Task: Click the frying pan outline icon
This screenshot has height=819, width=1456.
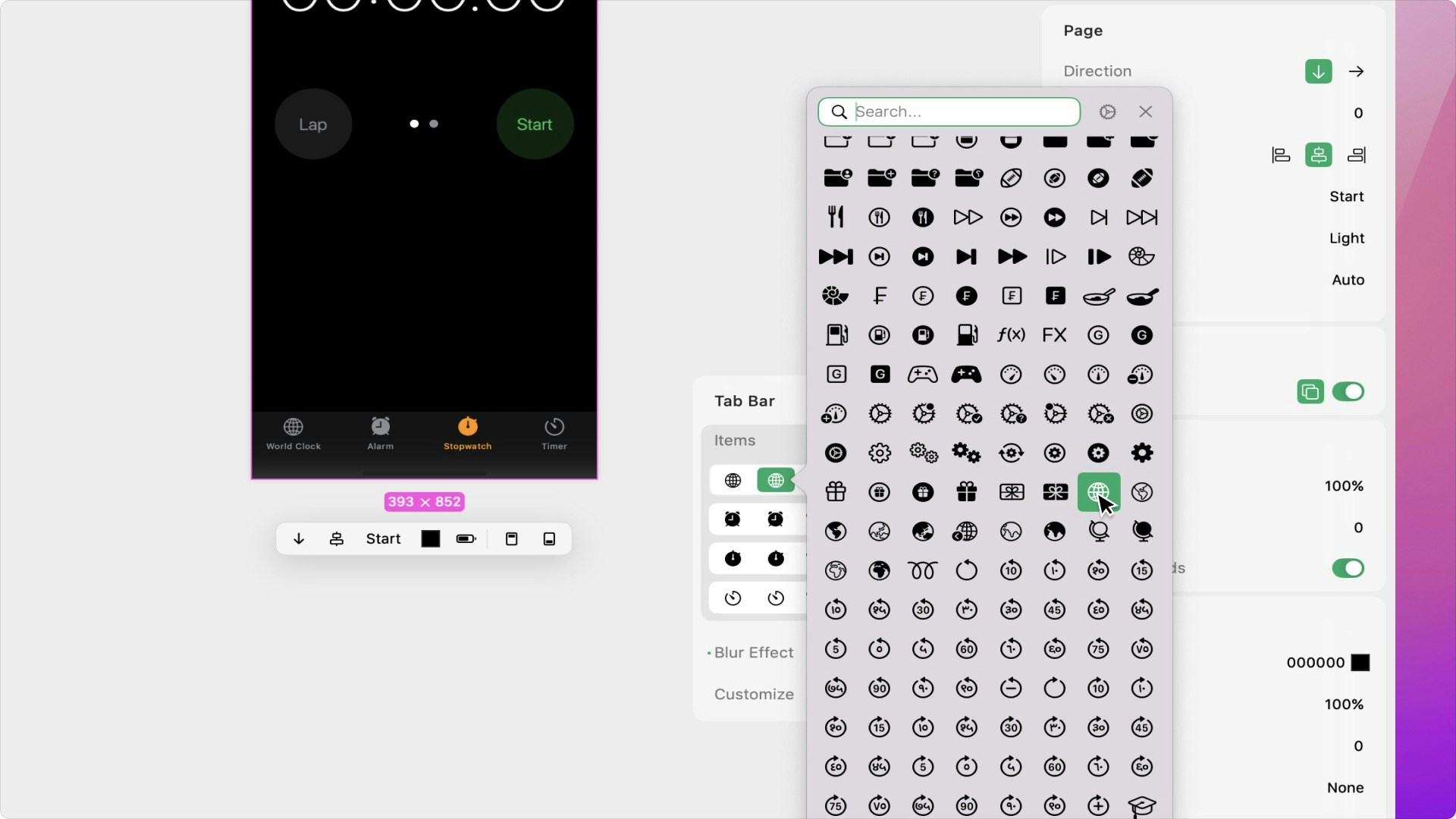Action: click(x=1098, y=297)
